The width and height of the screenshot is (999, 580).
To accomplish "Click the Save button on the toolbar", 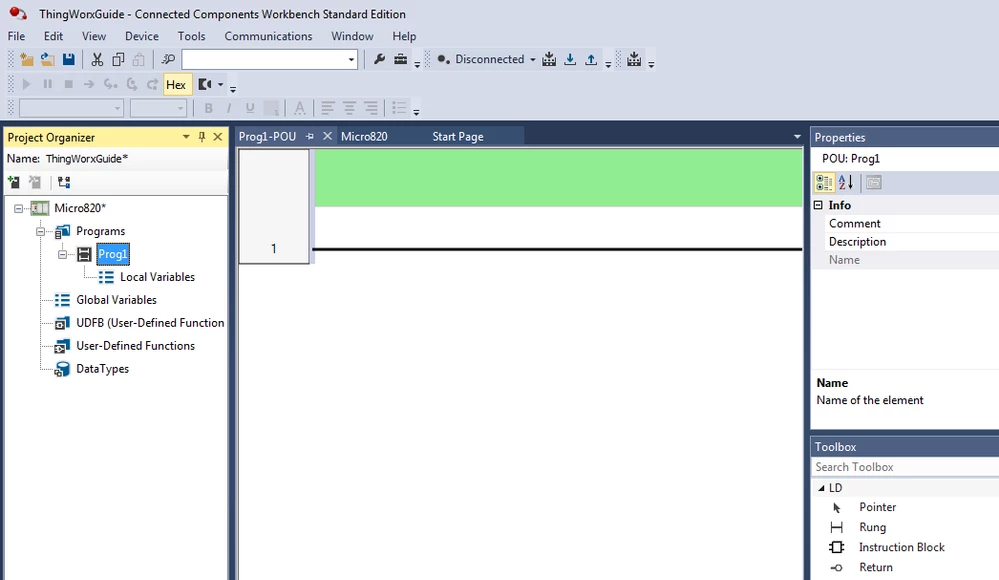I will [x=67, y=58].
